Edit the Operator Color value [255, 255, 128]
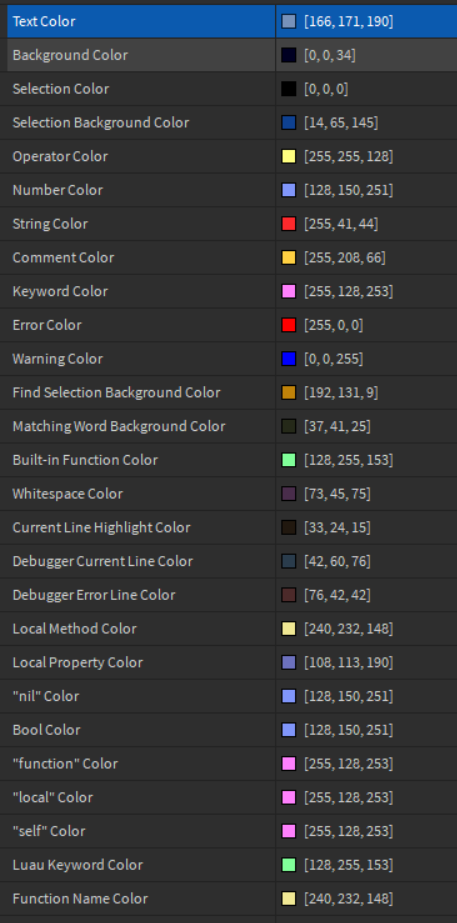This screenshot has width=457, height=923. 349,157
